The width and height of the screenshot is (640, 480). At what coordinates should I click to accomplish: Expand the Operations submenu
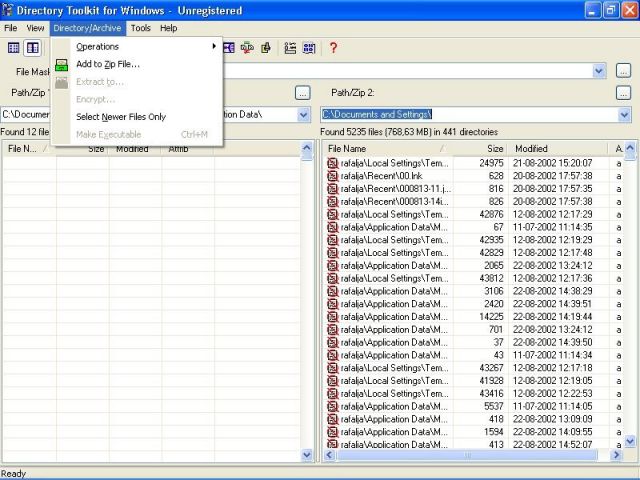(137, 47)
